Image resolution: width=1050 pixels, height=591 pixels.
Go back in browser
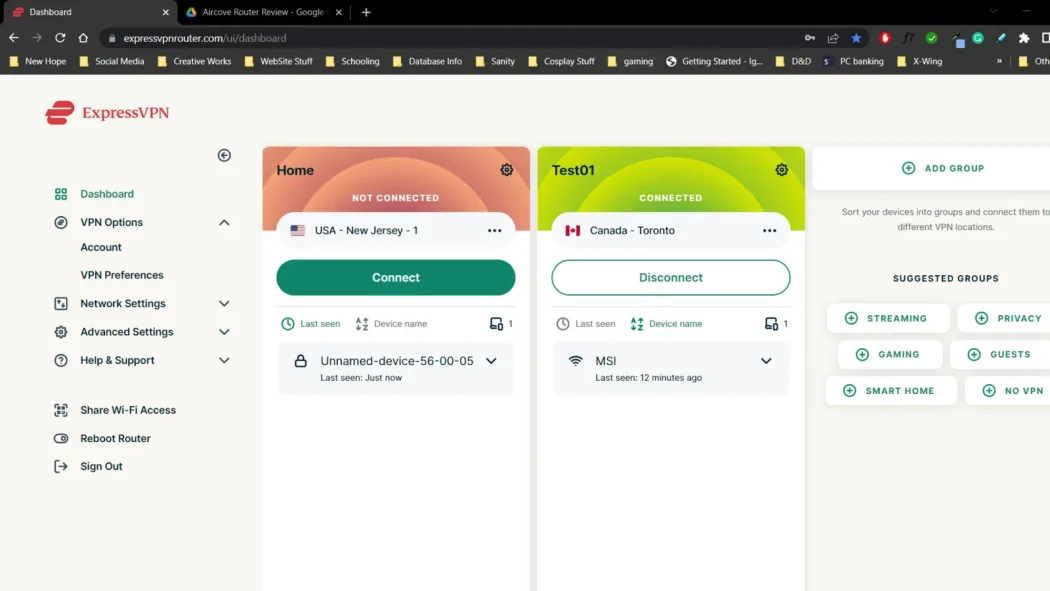14,38
